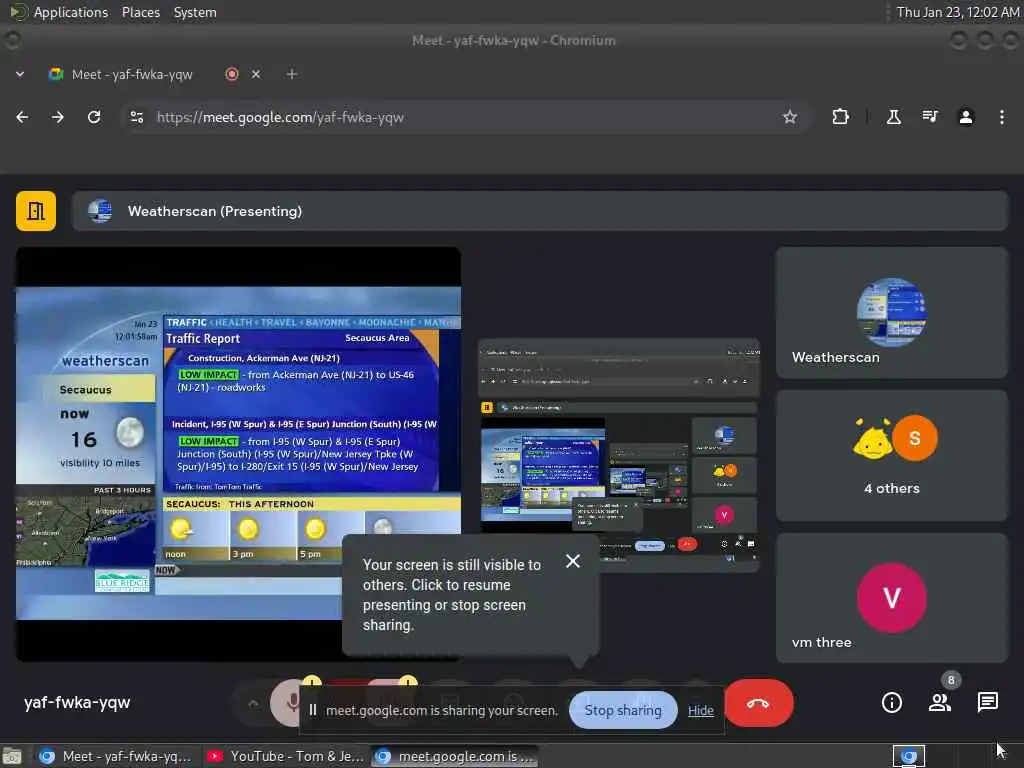This screenshot has height=768, width=1024.
Task: Click the yaf-fwka-yqw meeting code text
Action: pyautogui.click(x=77, y=702)
